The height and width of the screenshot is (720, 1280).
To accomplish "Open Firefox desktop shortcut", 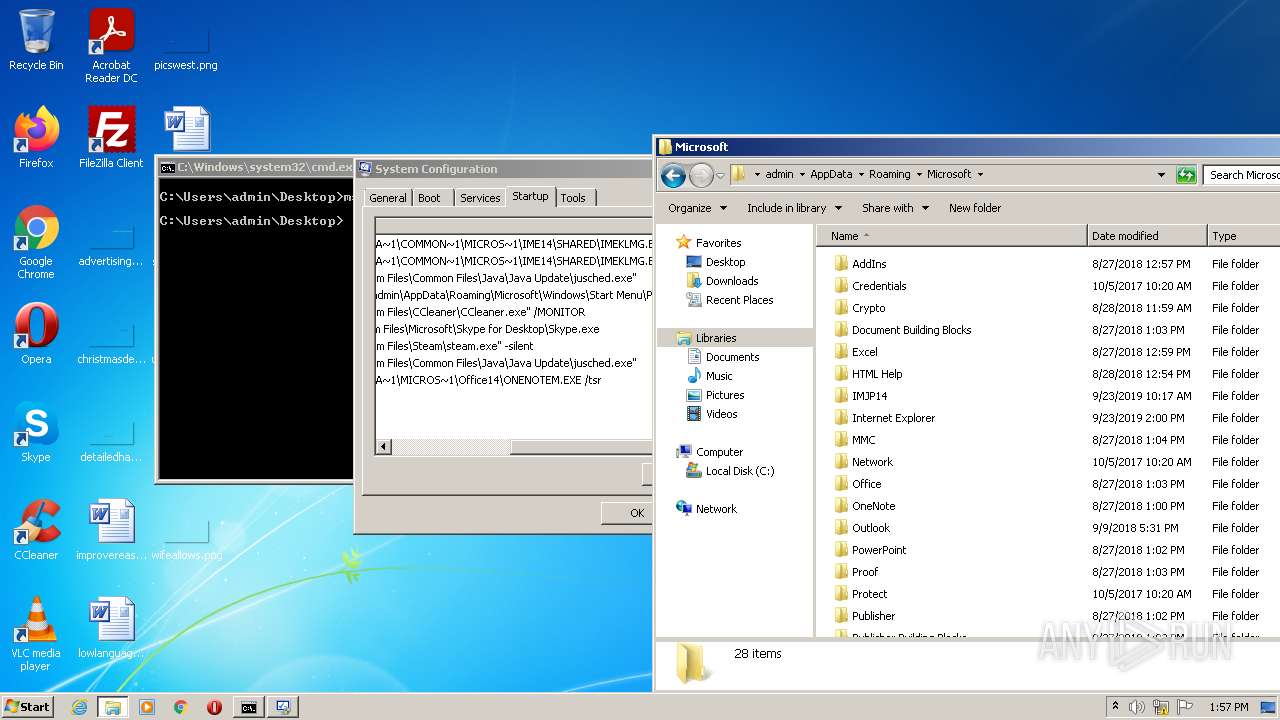I will 36,137.
